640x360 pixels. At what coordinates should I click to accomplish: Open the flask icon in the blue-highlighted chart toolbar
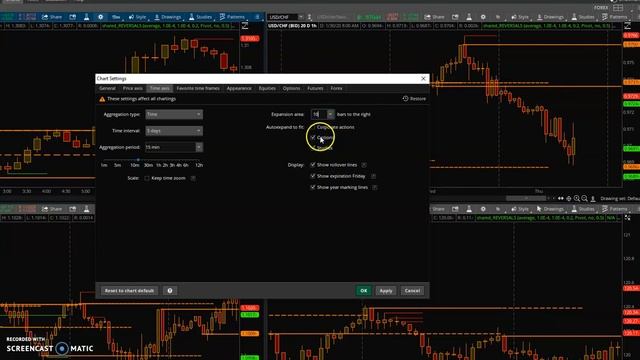tap(87, 17)
